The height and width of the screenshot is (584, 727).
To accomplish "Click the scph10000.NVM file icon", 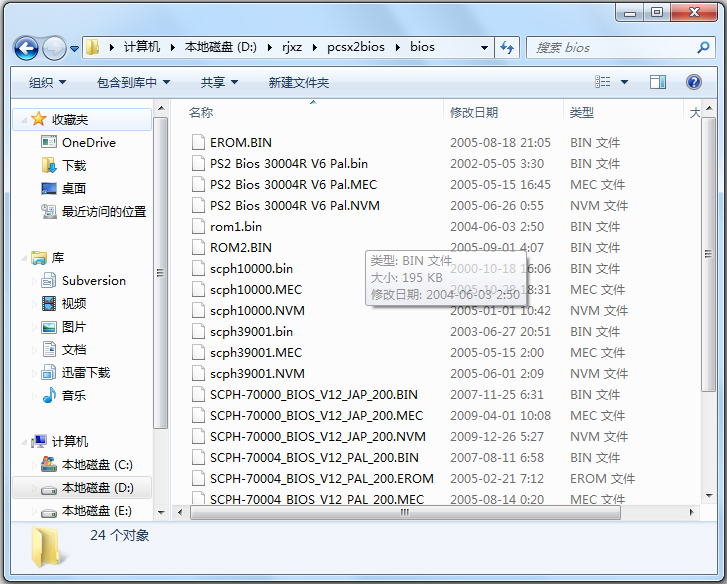I will [x=198, y=311].
